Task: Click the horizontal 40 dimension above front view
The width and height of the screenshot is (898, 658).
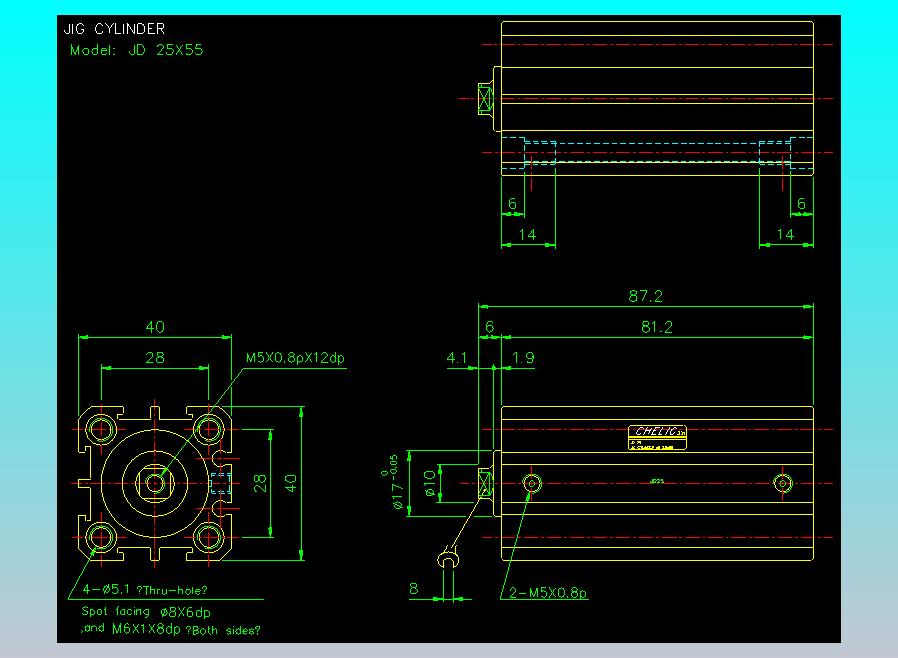Action: tap(155, 326)
